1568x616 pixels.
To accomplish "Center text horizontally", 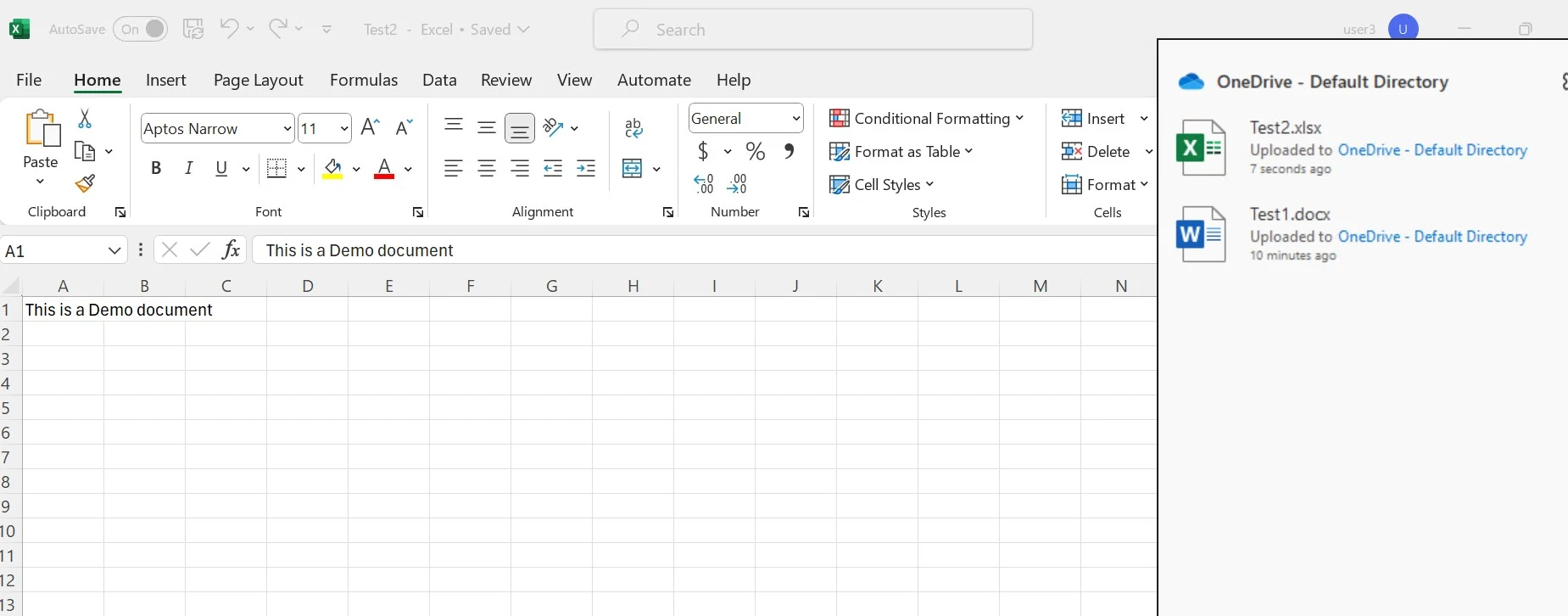I will pyautogui.click(x=487, y=168).
